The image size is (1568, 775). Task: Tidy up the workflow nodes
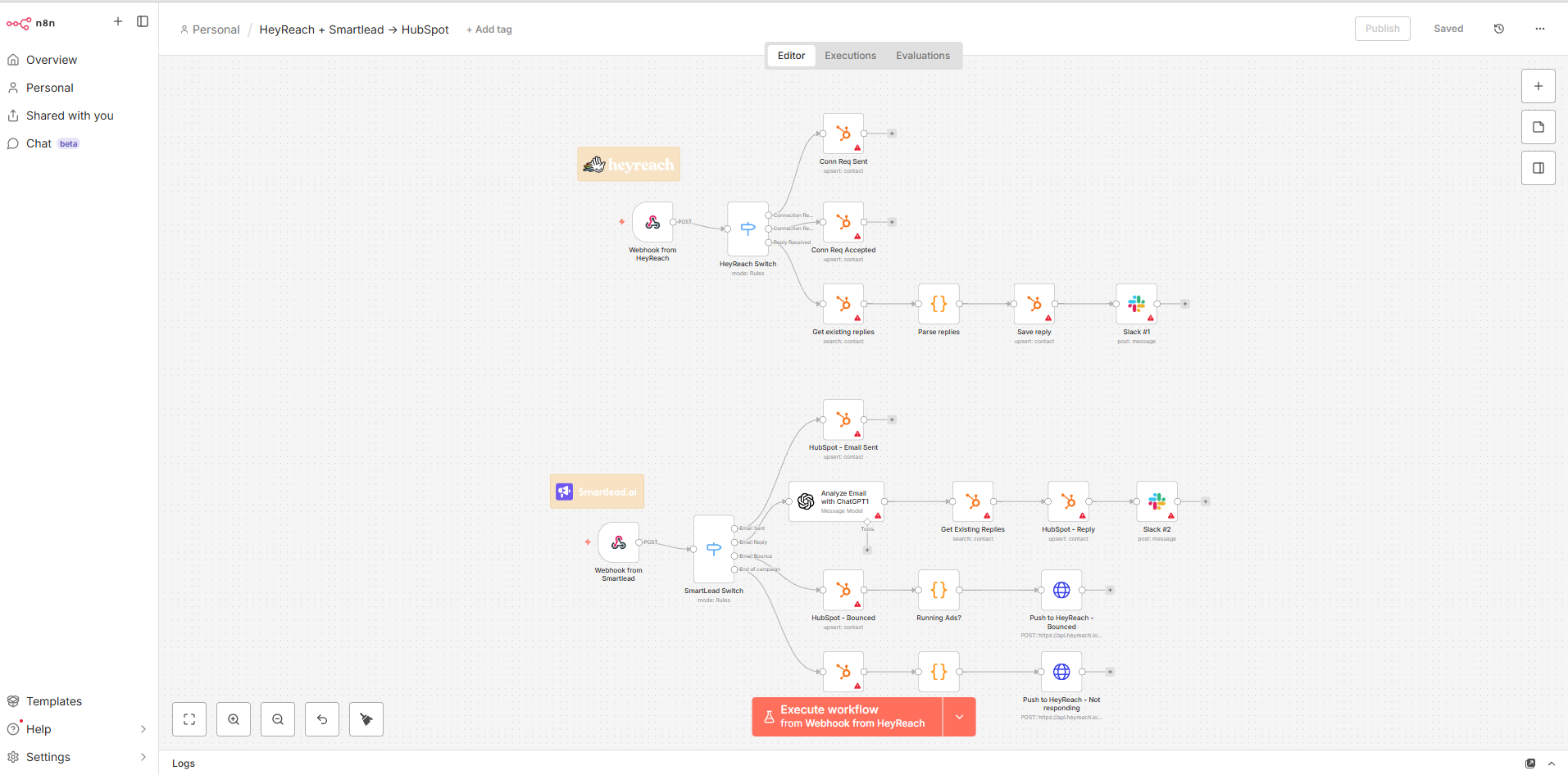(x=366, y=719)
